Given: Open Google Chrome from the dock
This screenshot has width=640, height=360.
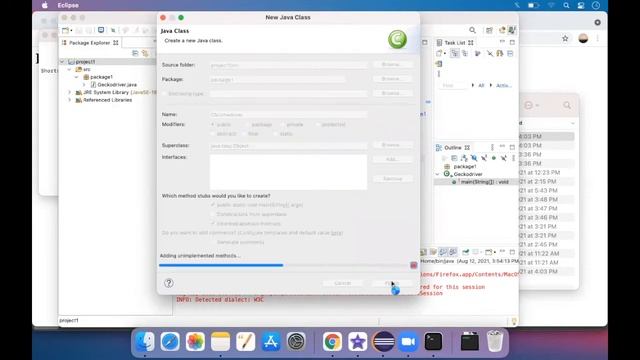Looking at the screenshot, I should point(332,342).
